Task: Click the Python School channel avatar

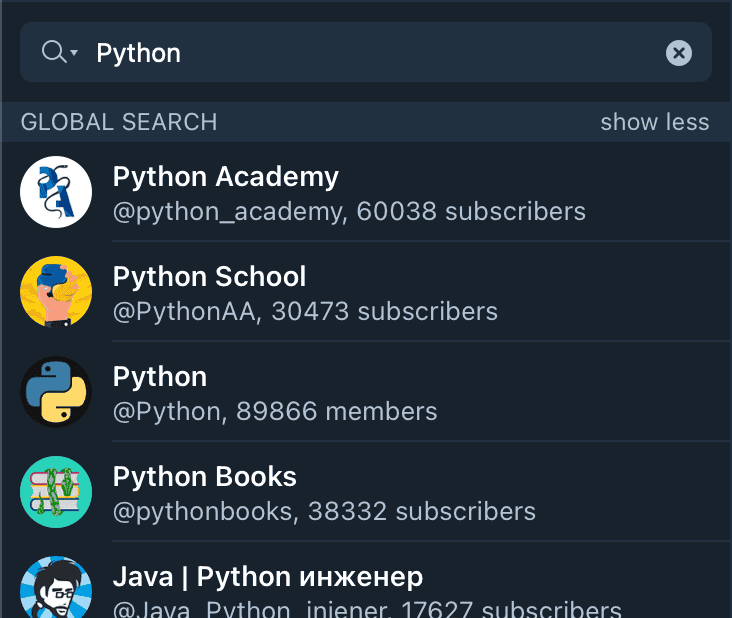Action: pos(56,292)
